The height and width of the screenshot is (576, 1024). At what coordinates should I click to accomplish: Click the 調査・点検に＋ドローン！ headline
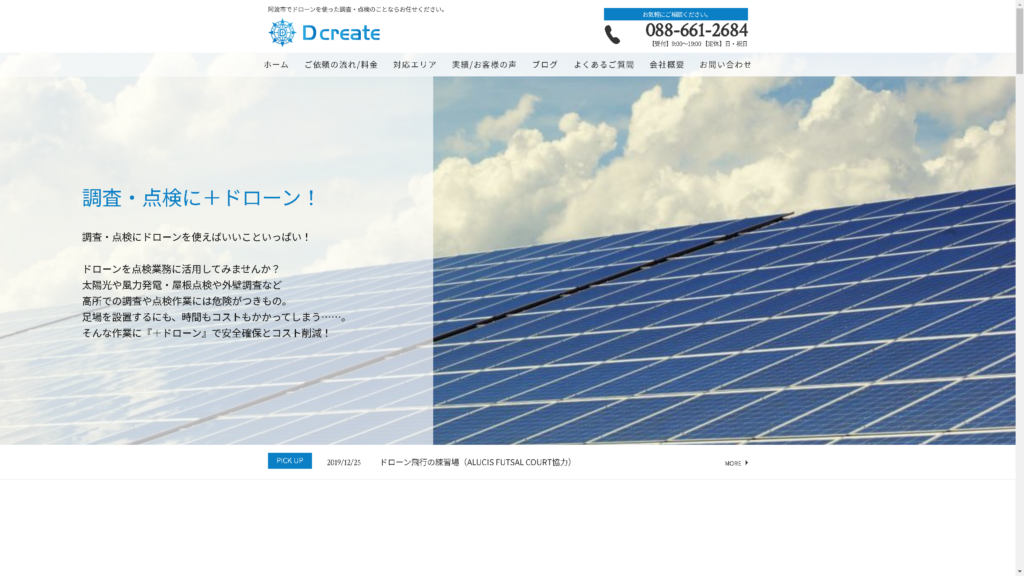click(x=200, y=198)
